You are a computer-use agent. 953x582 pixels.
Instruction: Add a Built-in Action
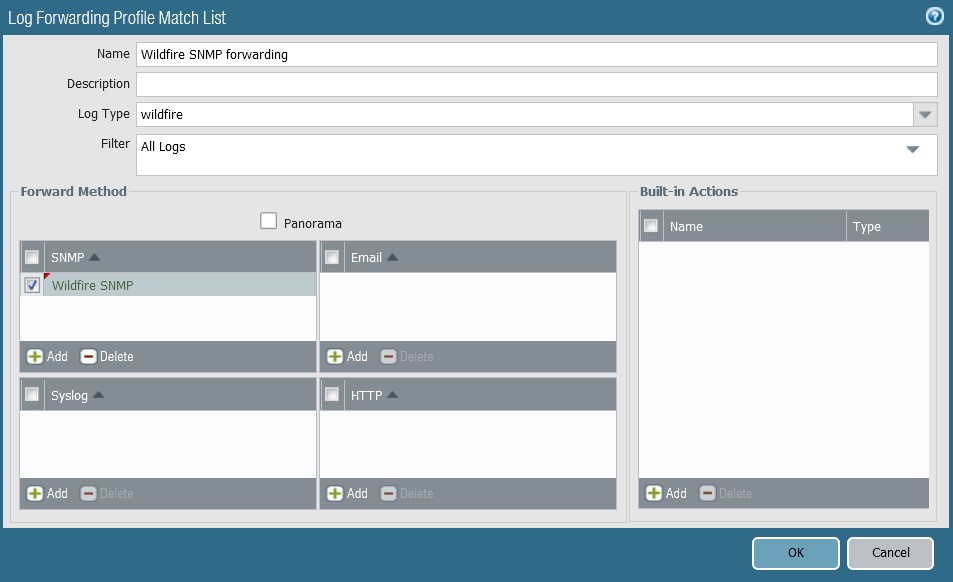click(x=668, y=493)
